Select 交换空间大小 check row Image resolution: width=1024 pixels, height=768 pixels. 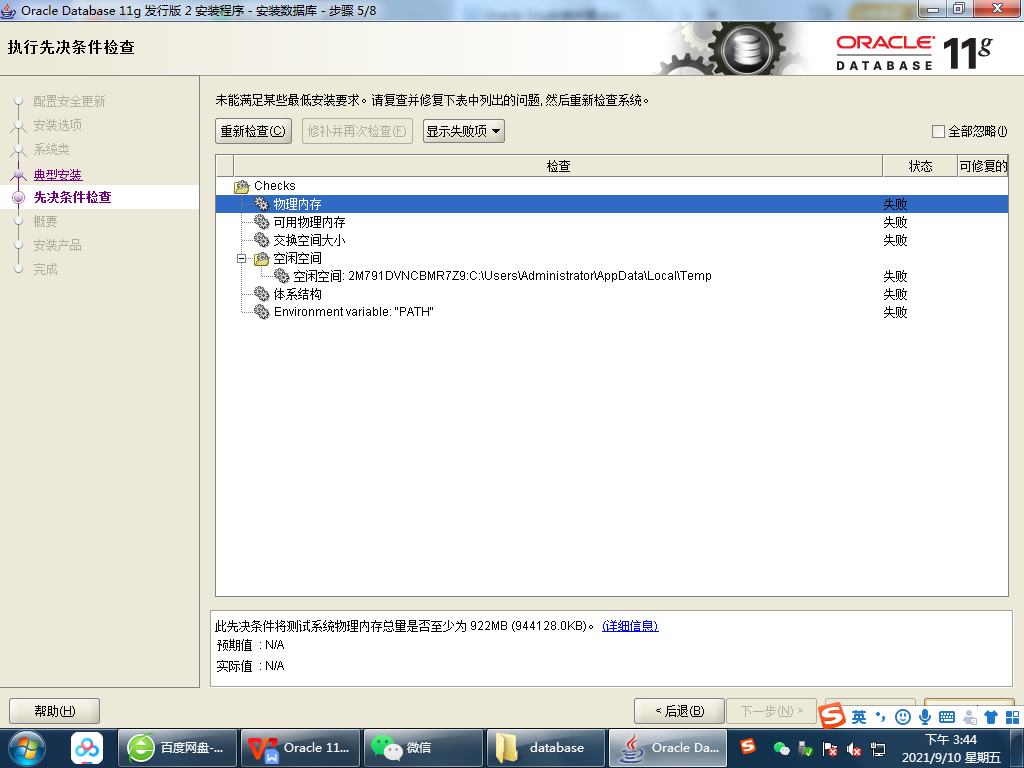612,240
